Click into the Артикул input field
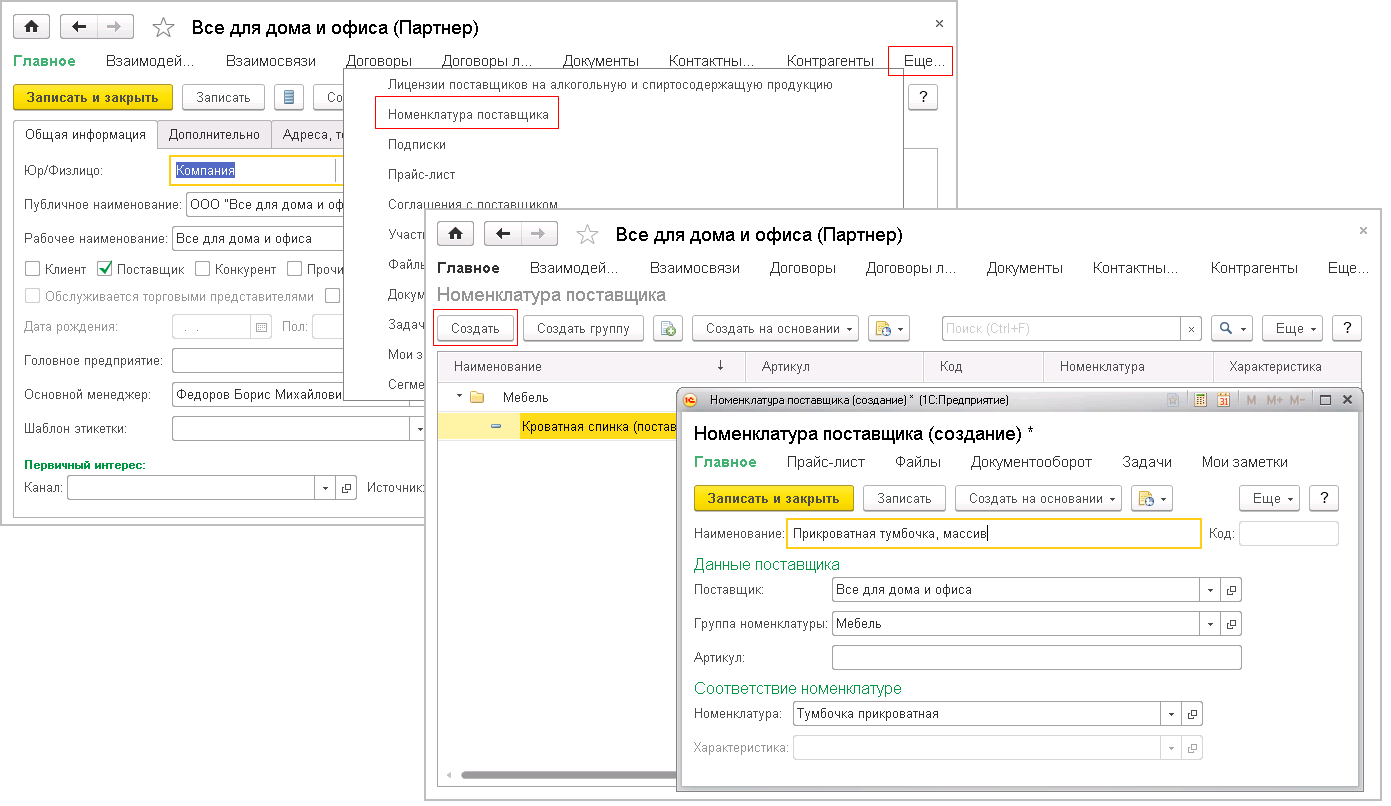1391x806 pixels. click(x=1036, y=657)
